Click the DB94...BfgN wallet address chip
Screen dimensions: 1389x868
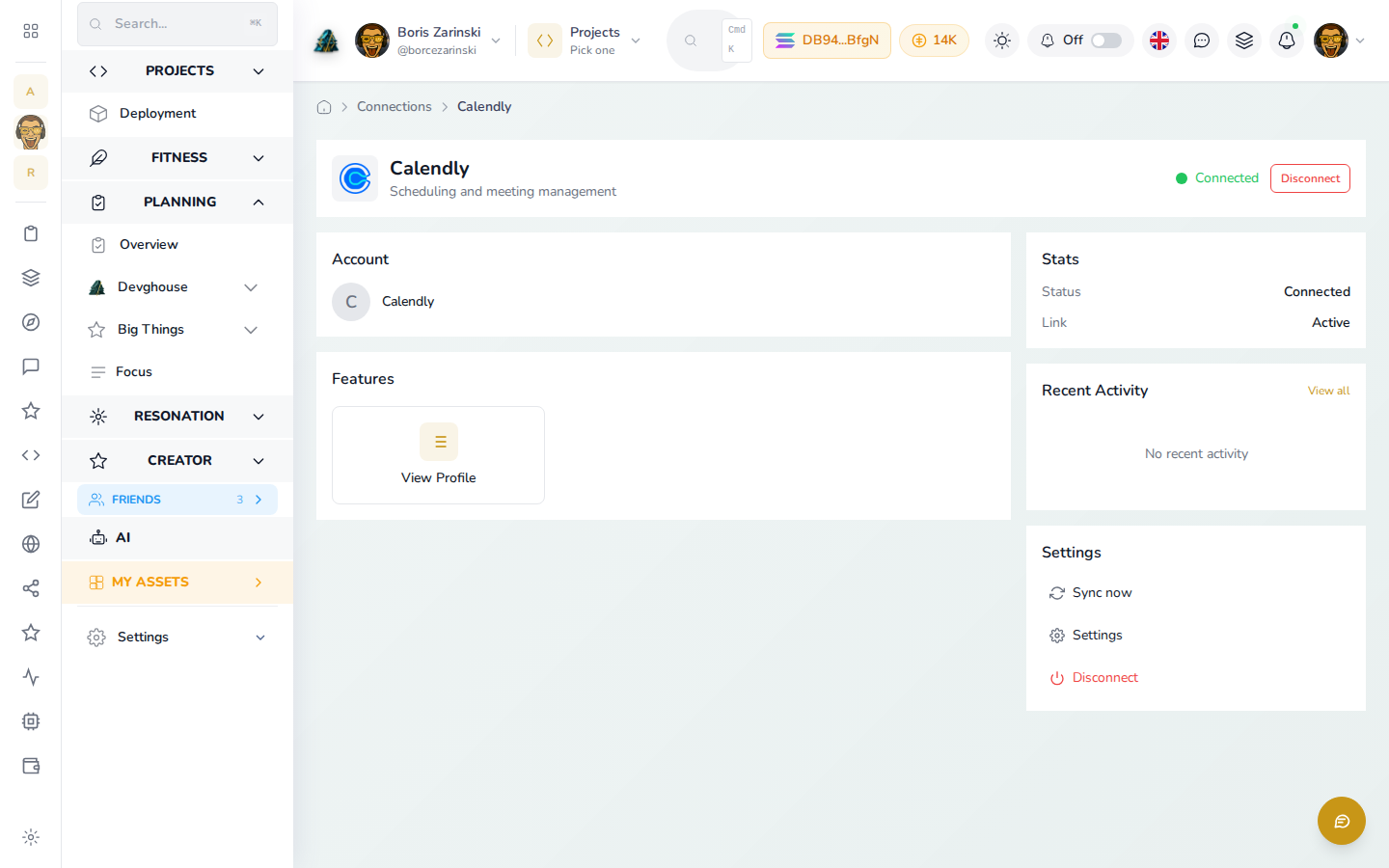click(827, 41)
